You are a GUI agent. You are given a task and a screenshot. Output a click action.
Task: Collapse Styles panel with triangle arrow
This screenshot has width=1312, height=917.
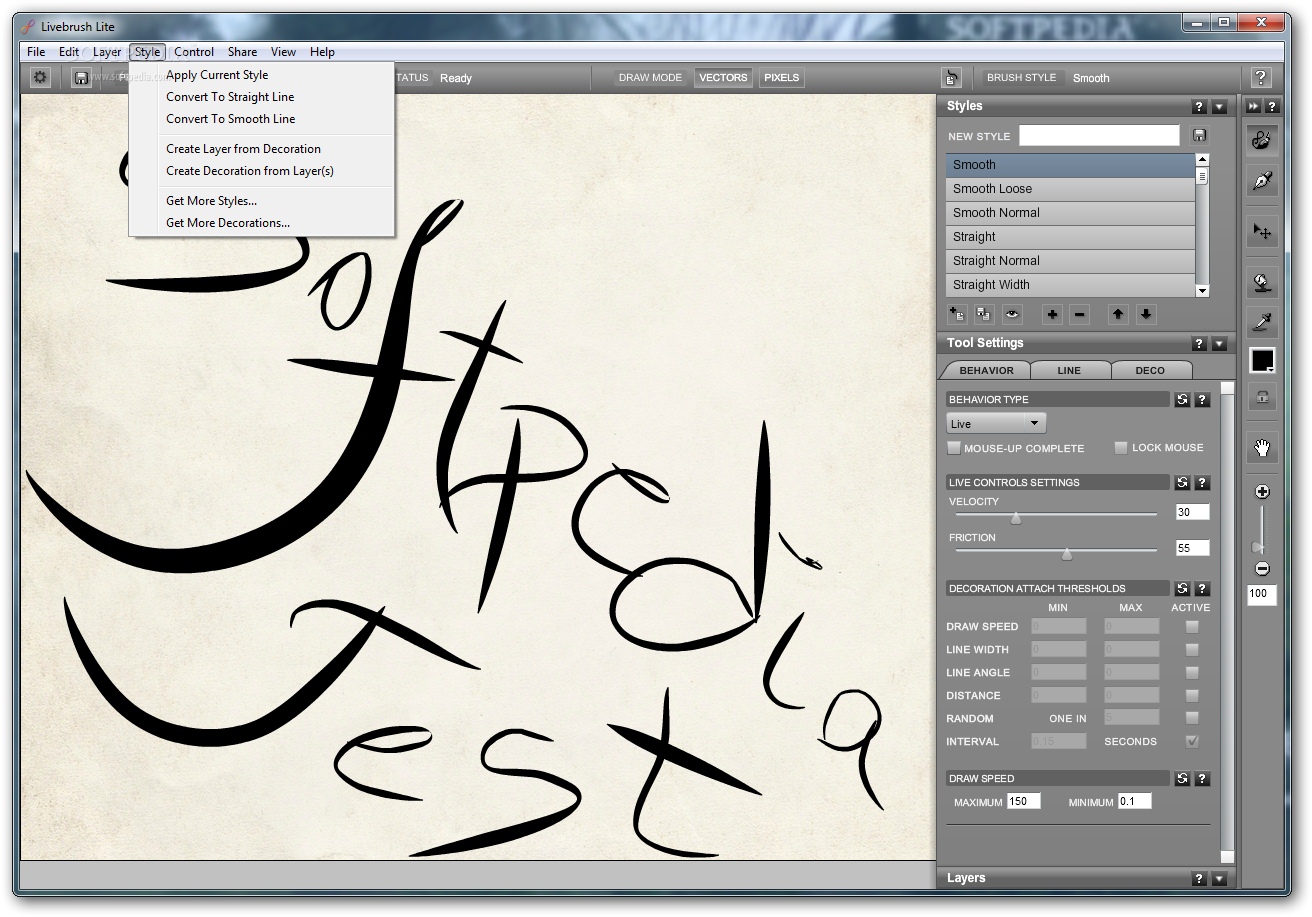pos(1219,107)
